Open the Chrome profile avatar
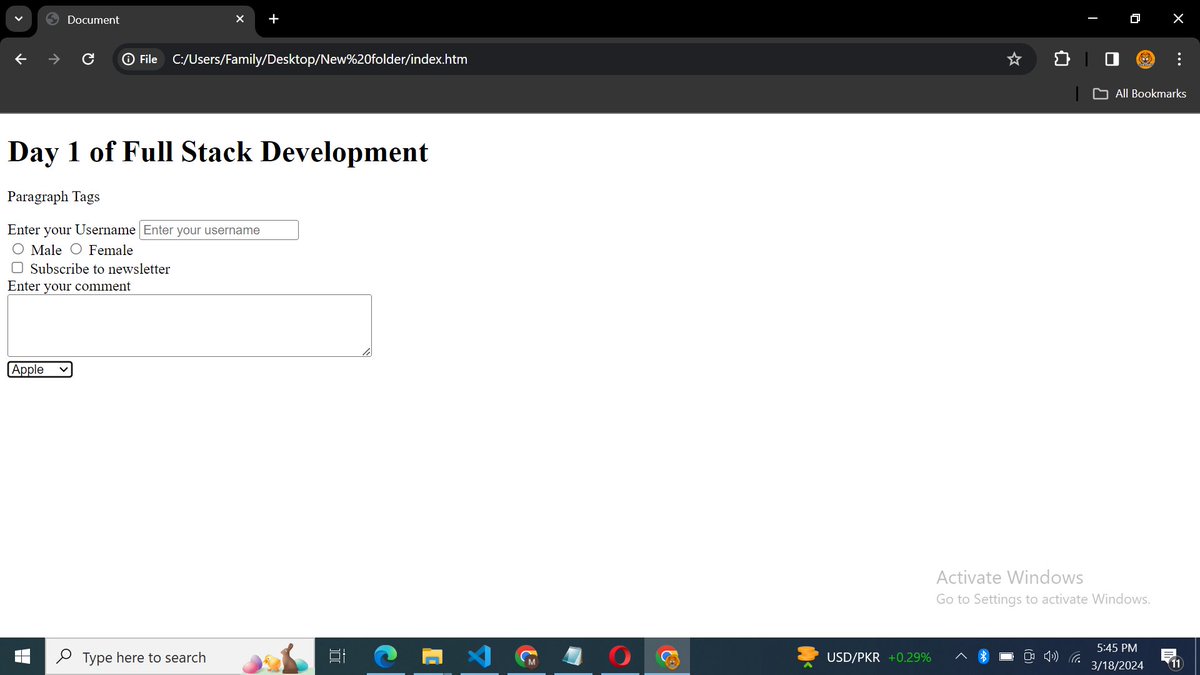The width and height of the screenshot is (1200, 675). coord(1146,59)
